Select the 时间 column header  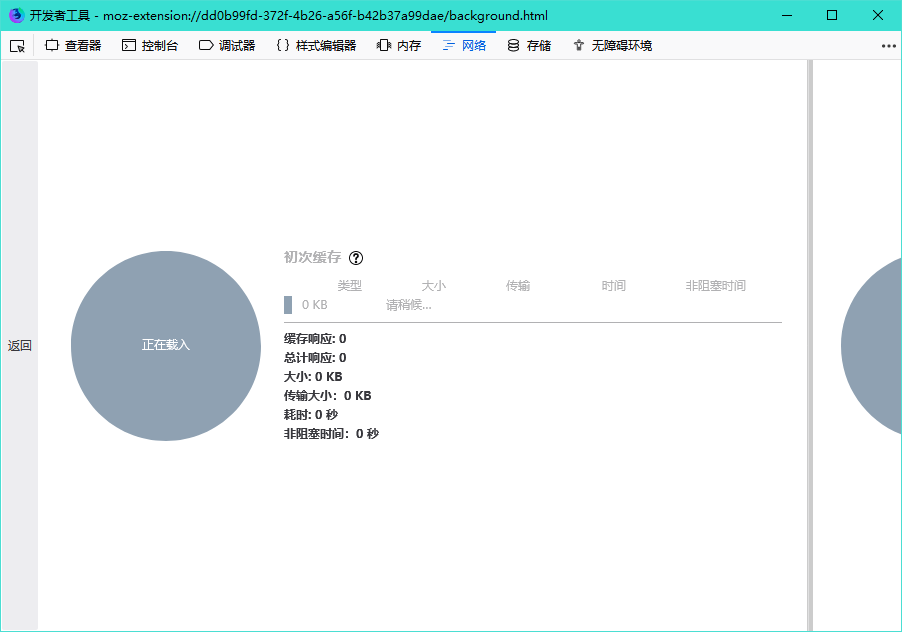tap(613, 285)
